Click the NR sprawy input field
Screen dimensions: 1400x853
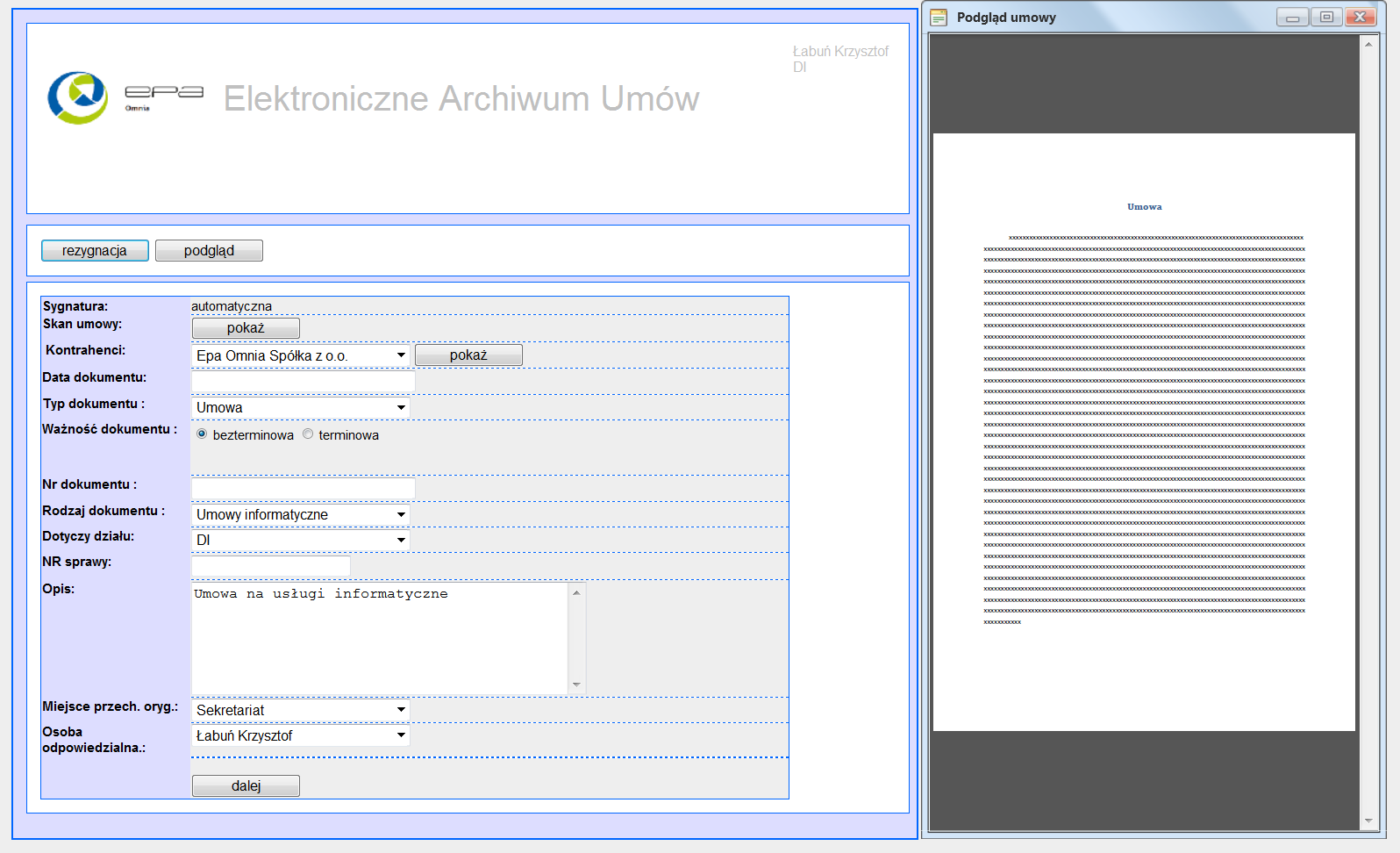pyautogui.click(x=271, y=565)
